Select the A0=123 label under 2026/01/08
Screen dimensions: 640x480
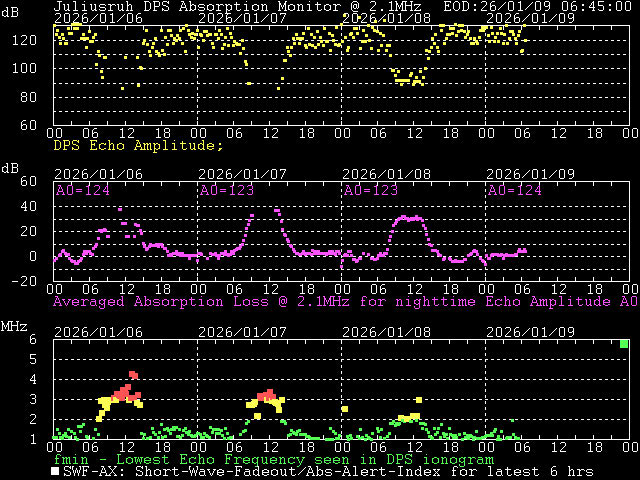[x=371, y=190]
